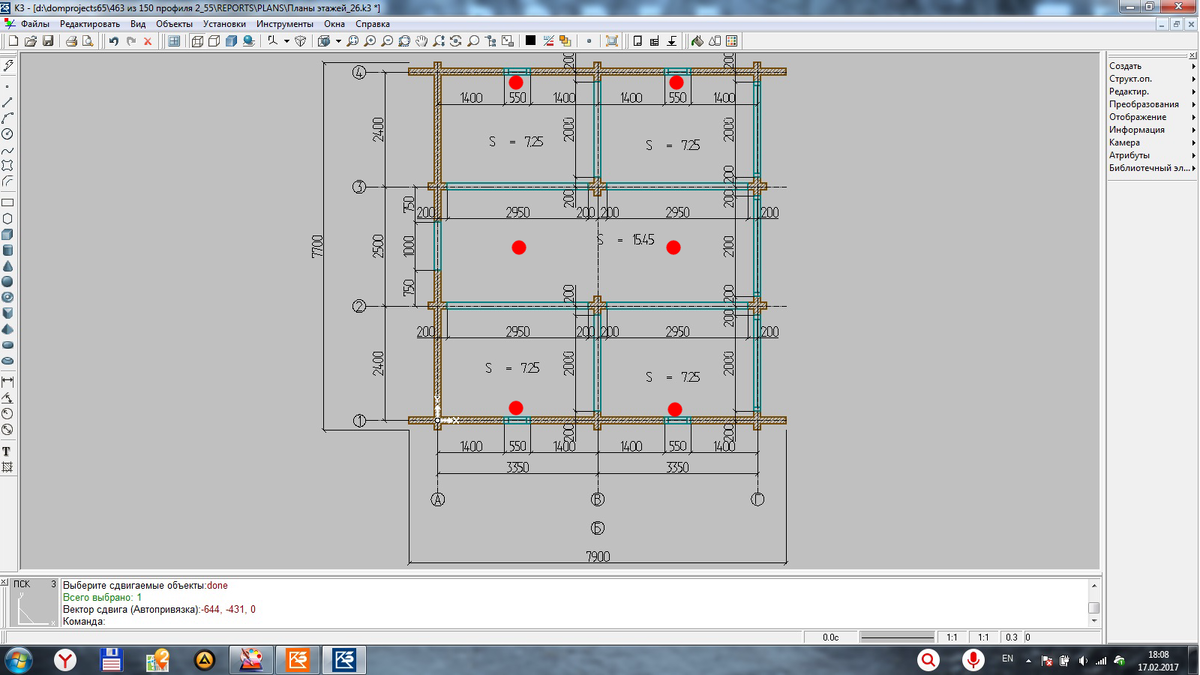Undo the last action
This screenshot has height=675, width=1200.
pos(113,41)
